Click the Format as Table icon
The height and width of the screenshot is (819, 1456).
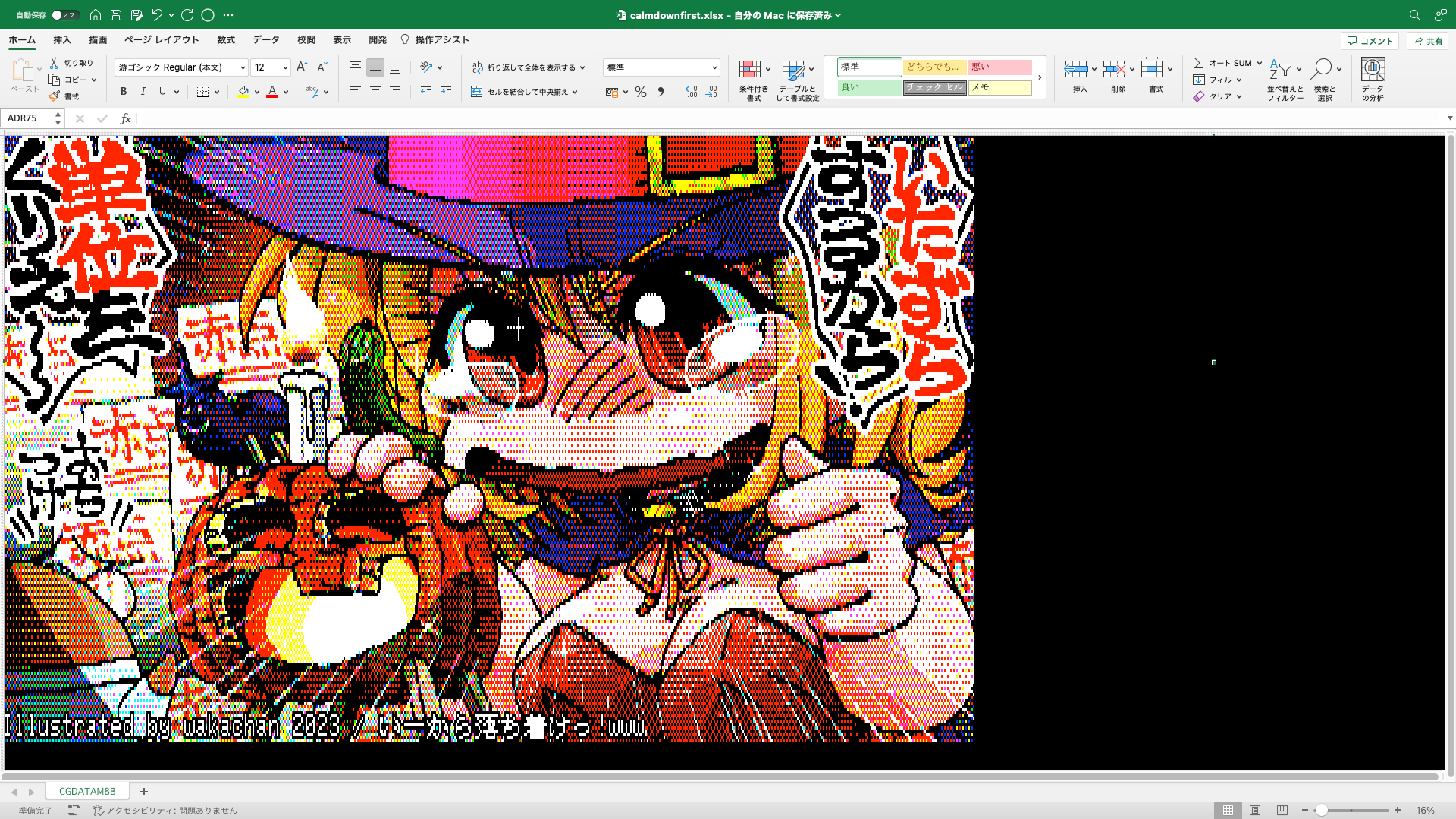tap(793, 70)
